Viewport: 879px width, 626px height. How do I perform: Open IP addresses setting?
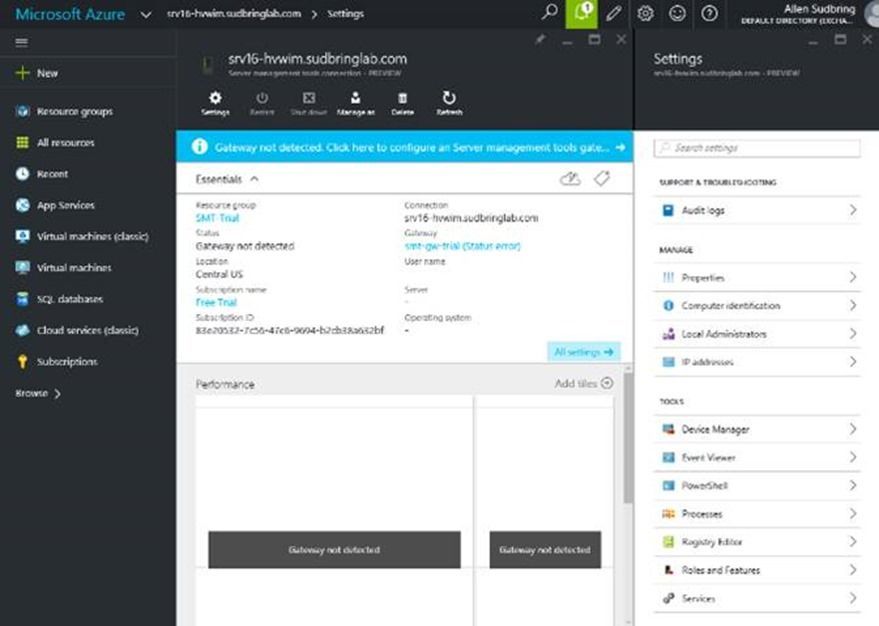pyautogui.click(x=757, y=362)
